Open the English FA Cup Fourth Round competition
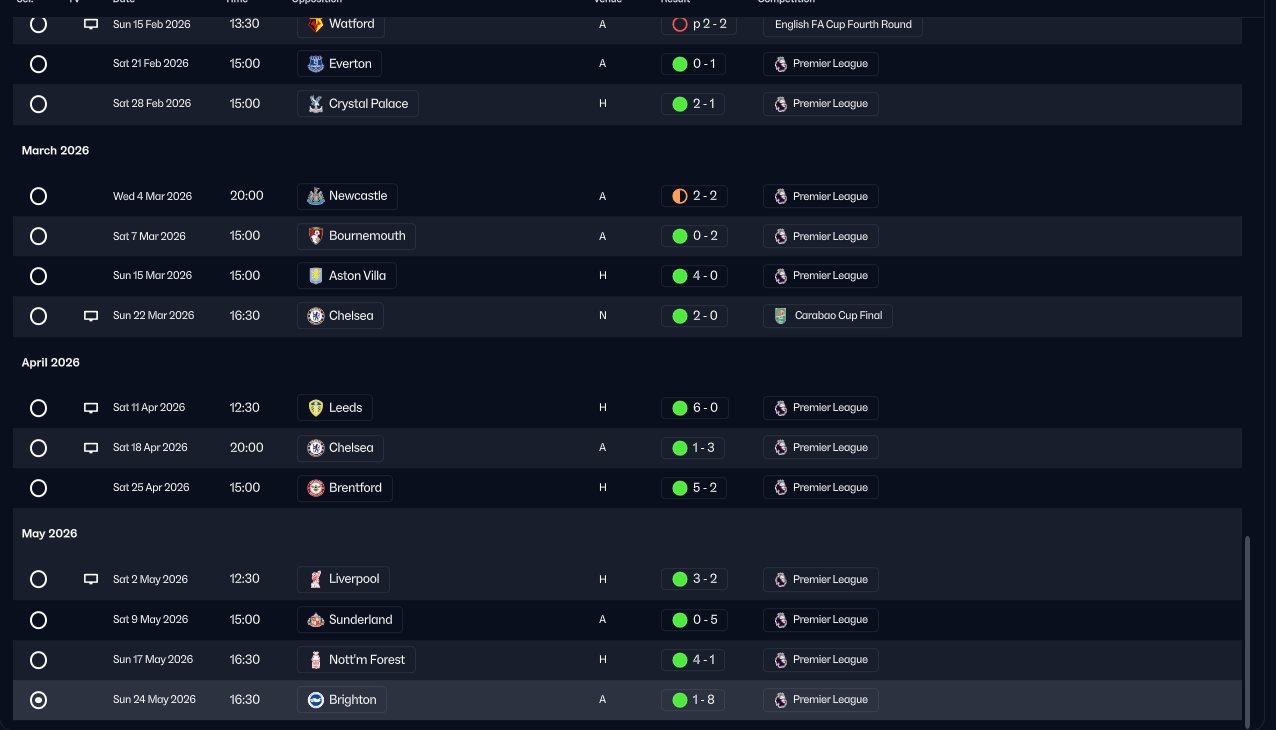The image size is (1276, 730). [842, 24]
